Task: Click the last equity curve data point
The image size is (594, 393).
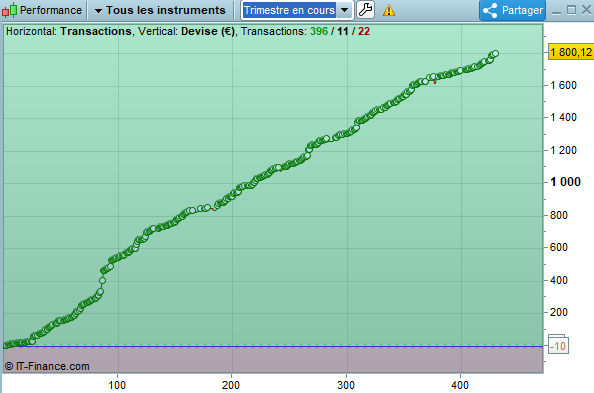Action: pos(495,54)
